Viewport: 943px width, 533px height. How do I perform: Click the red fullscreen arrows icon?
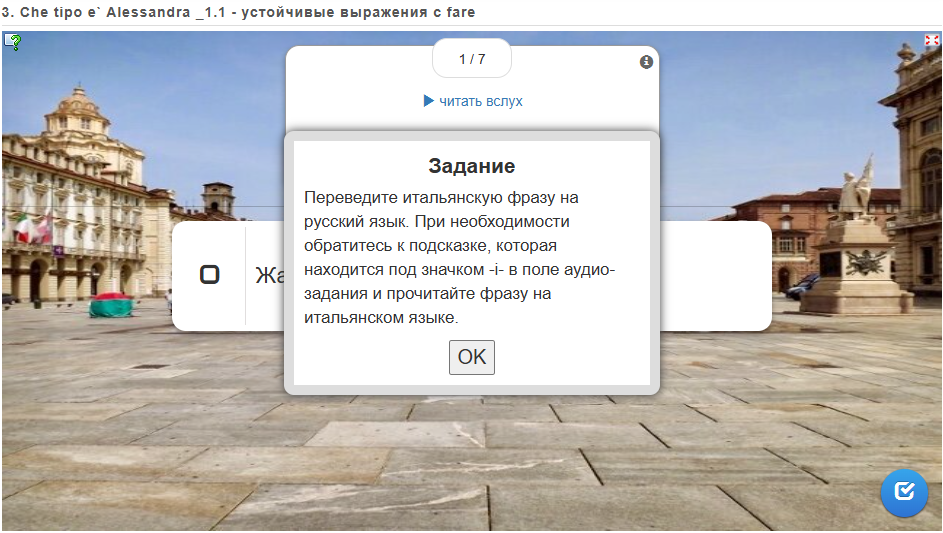pos(931,40)
